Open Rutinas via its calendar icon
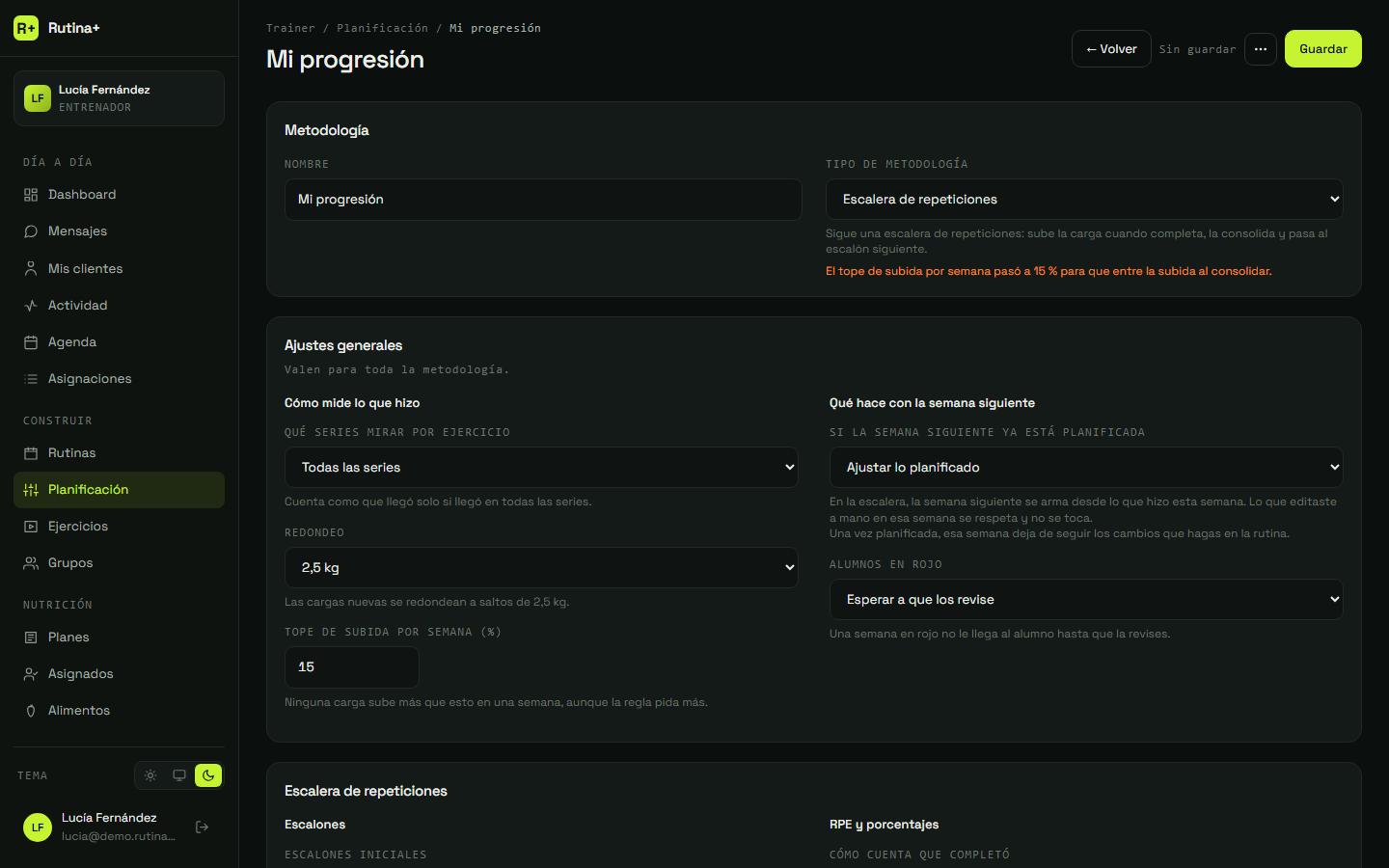 click(31, 453)
